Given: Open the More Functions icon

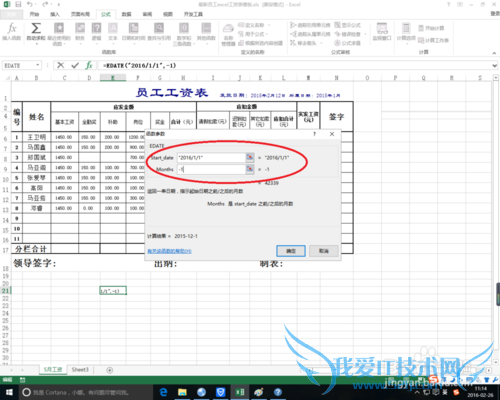Looking at the screenshot, I should coord(206,28).
